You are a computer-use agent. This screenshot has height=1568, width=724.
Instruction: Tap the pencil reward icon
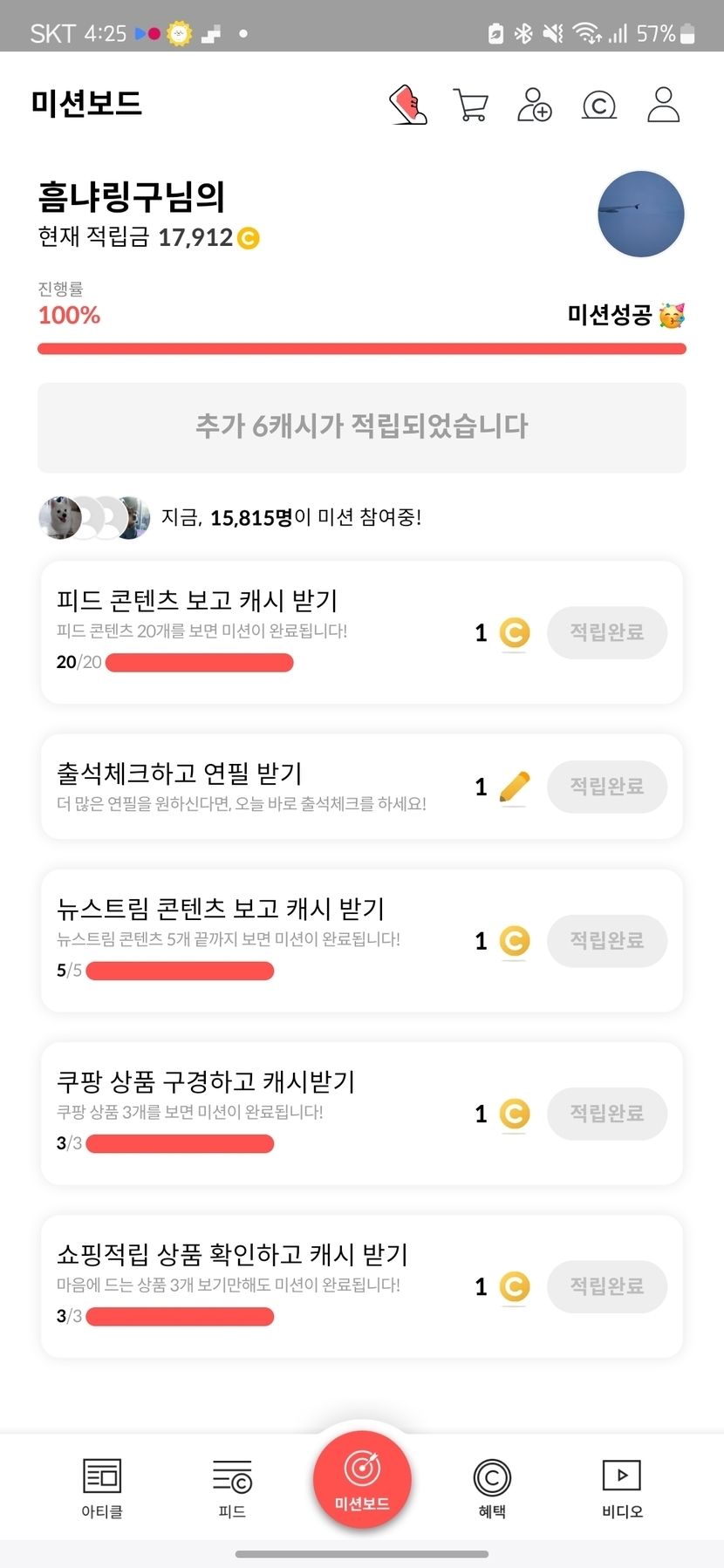(515, 787)
